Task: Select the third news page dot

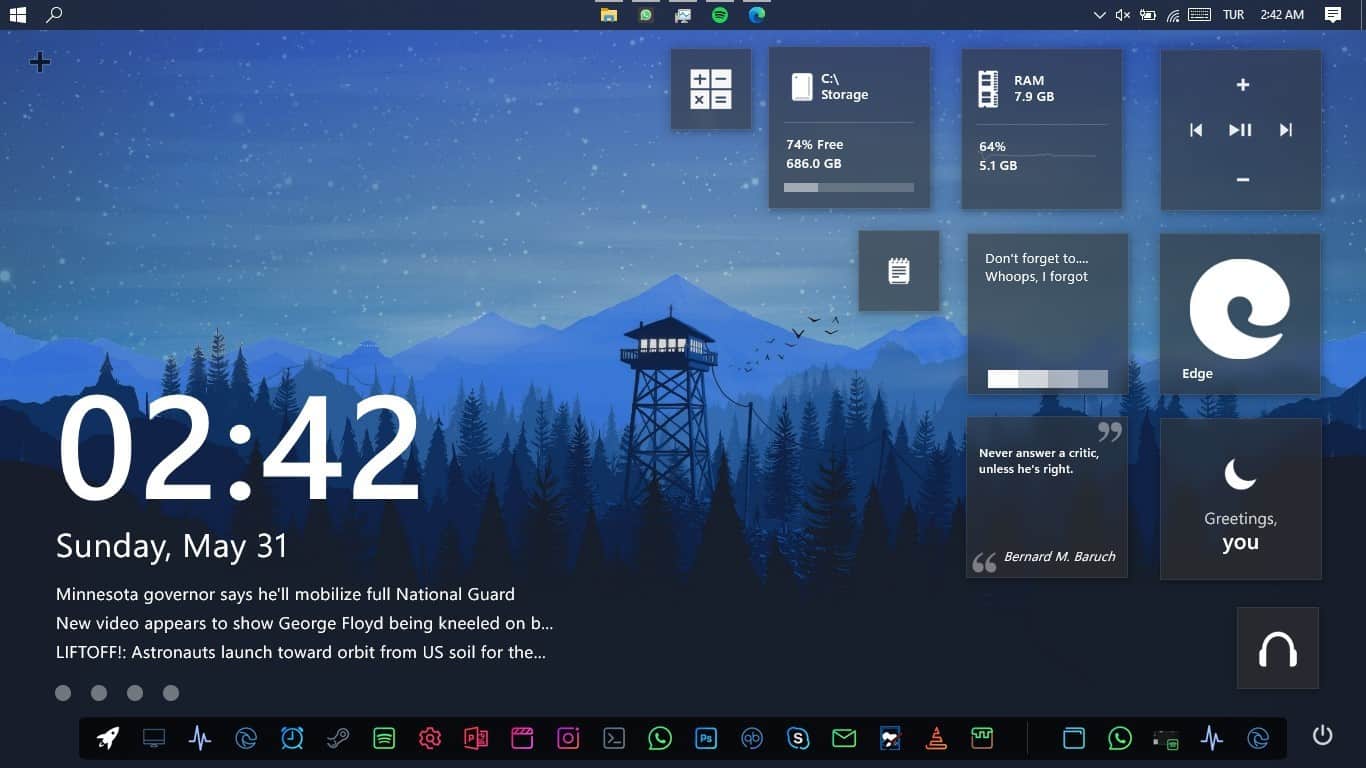Action: click(135, 693)
